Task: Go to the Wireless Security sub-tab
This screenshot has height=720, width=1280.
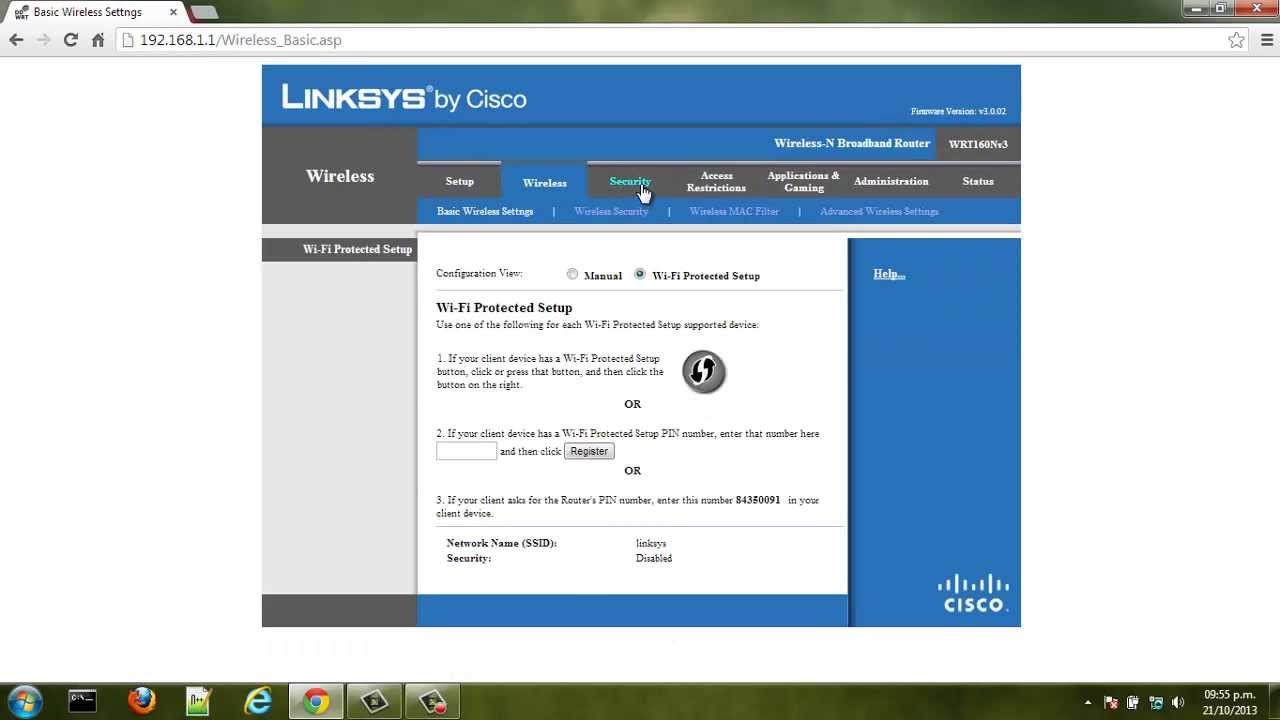Action: click(611, 211)
